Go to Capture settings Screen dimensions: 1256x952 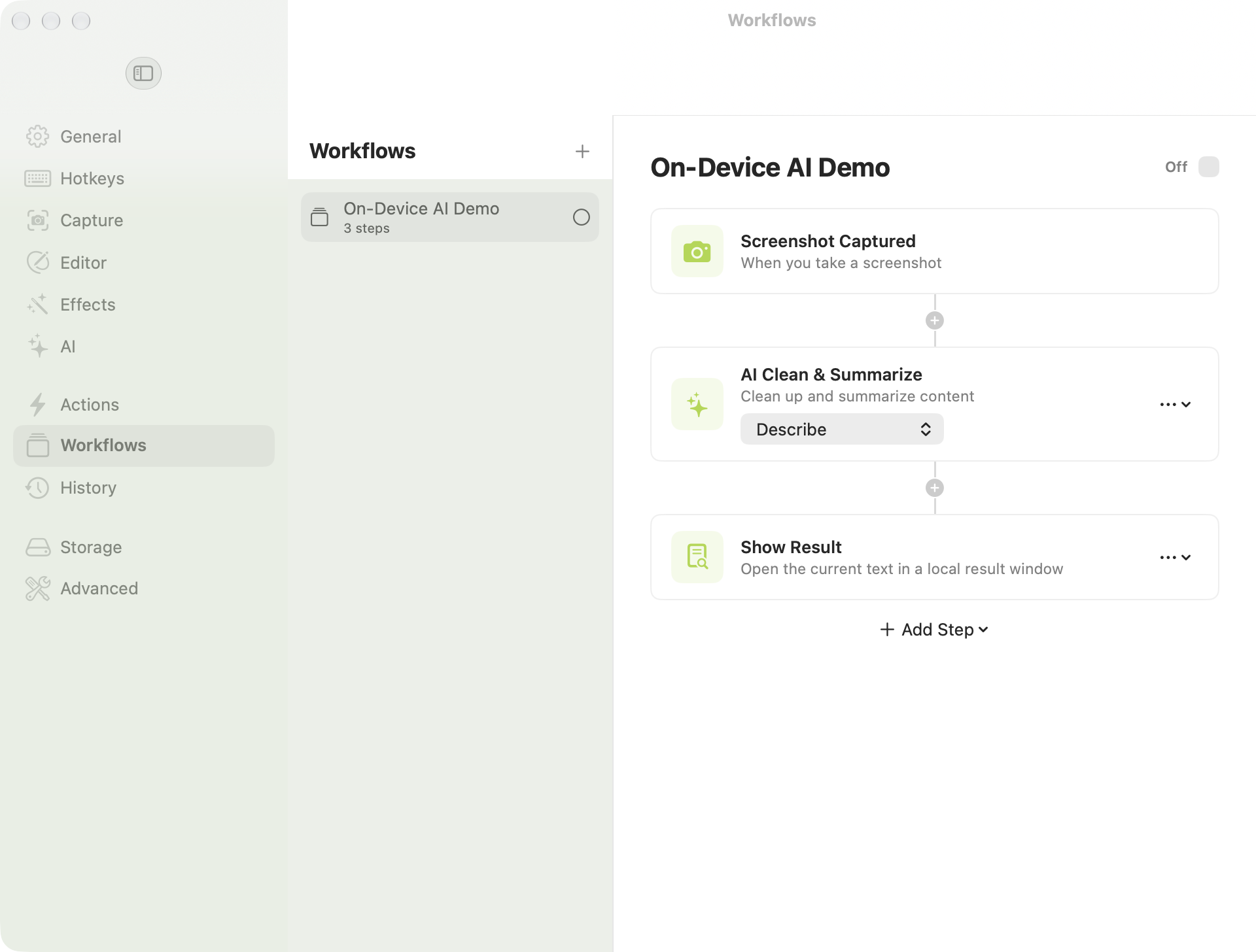click(144, 220)
